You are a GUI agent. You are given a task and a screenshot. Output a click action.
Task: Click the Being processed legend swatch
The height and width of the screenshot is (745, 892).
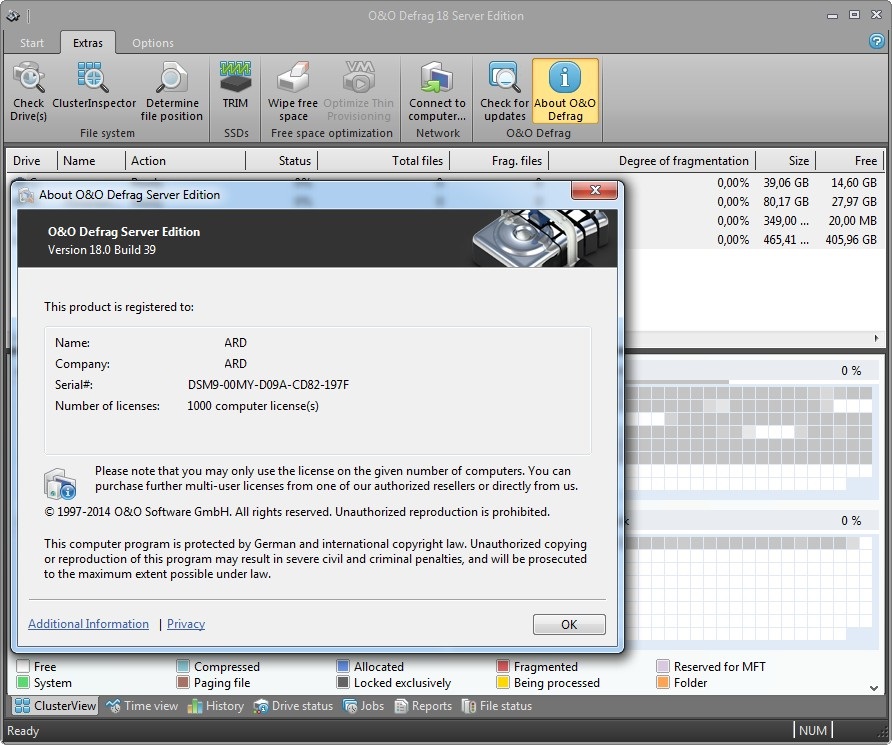[502, 682]
